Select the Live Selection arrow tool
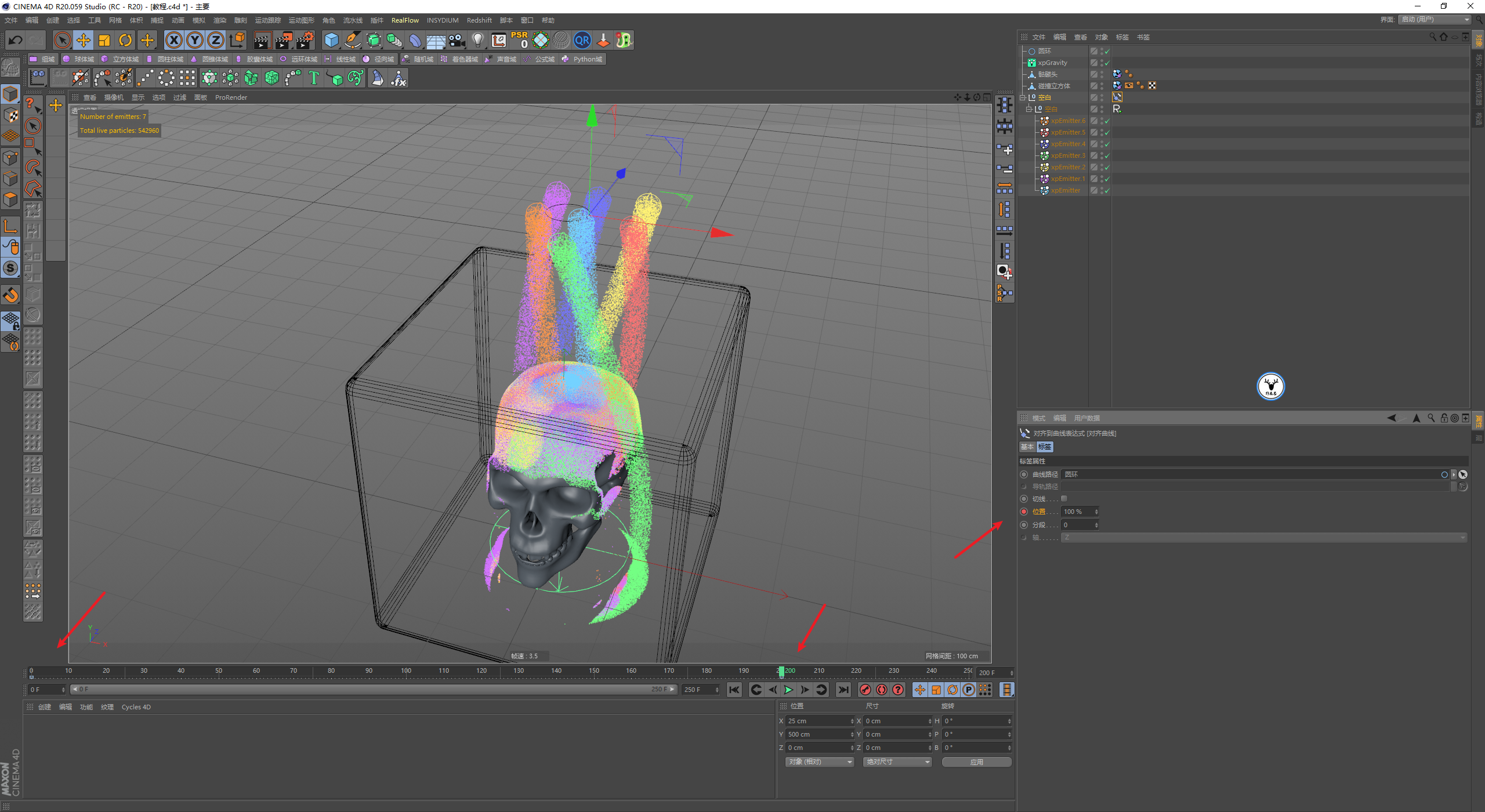The height and width of the screenshot is (812, 1485). tap(62, 40)
